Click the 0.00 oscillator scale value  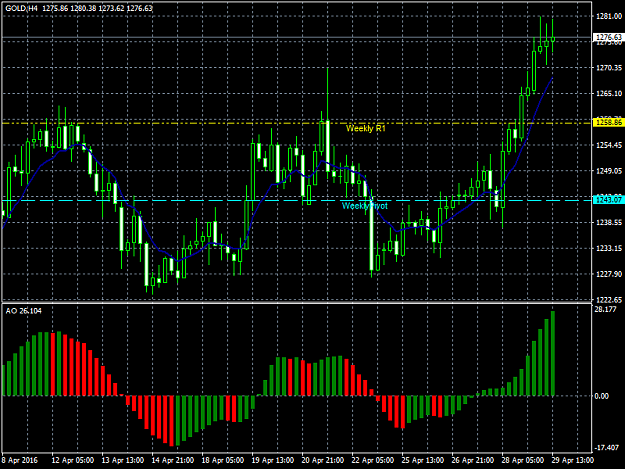pos(601,396)
